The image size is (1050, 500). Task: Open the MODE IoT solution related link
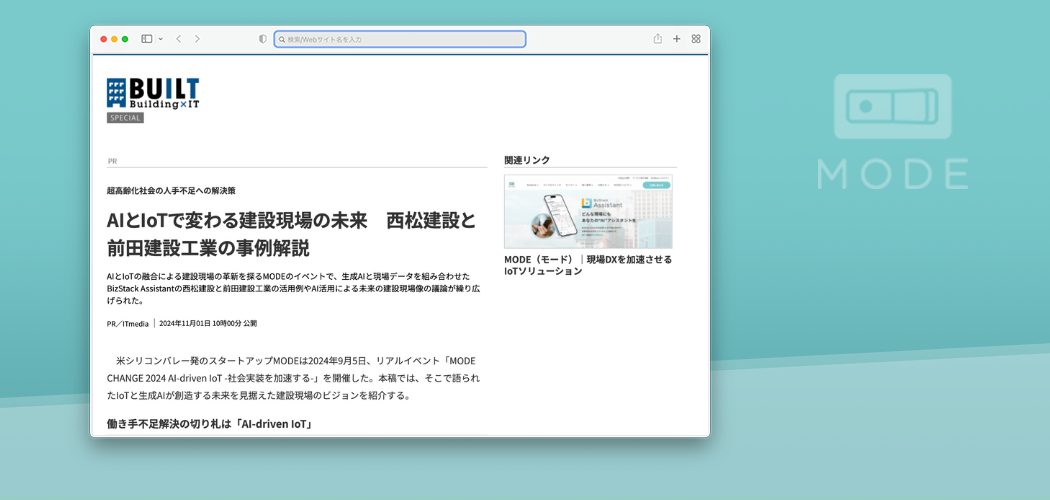(x=587, y=265)
